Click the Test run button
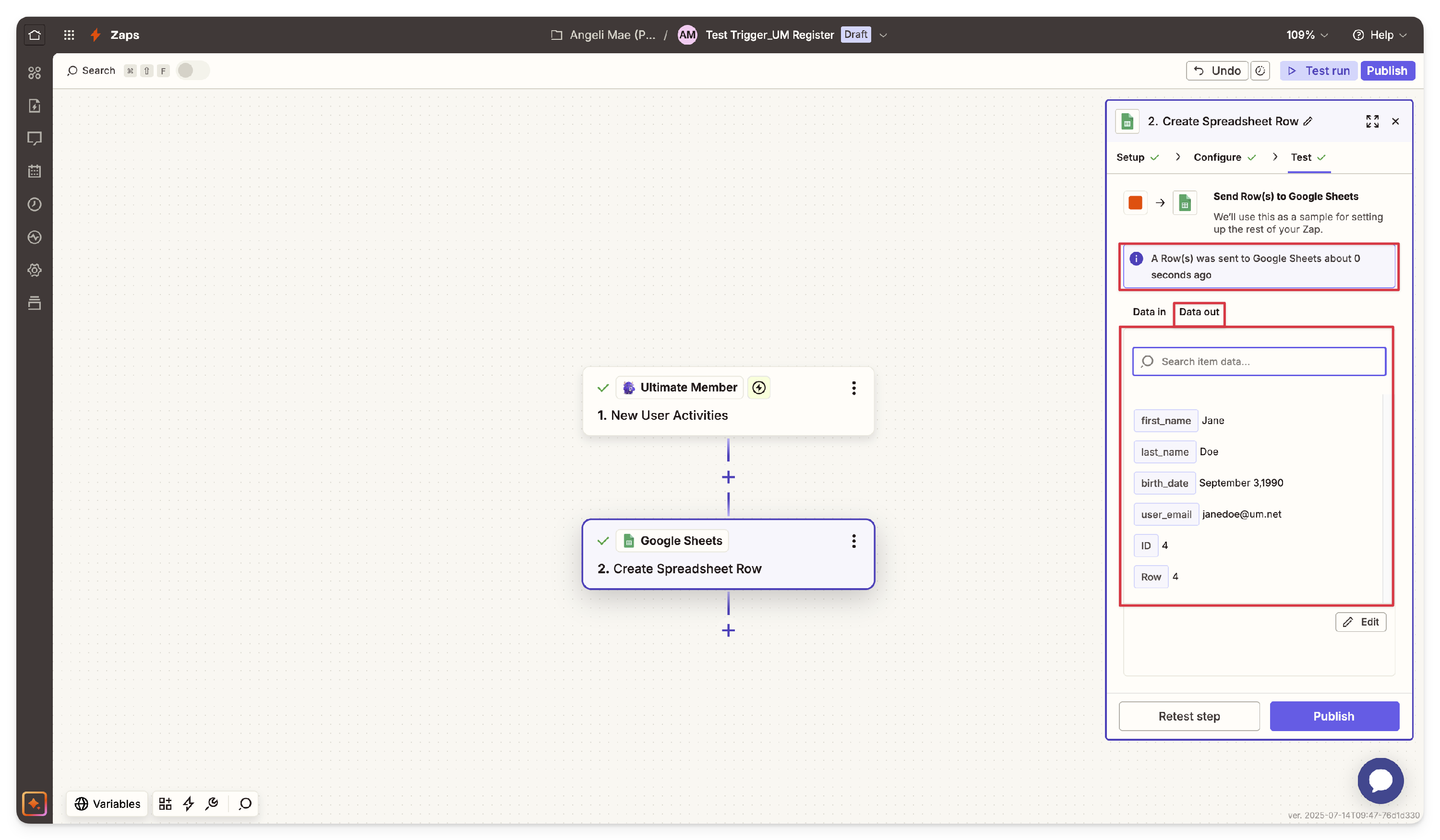Screen dimensions: 1440x840 pos(1319,71)
